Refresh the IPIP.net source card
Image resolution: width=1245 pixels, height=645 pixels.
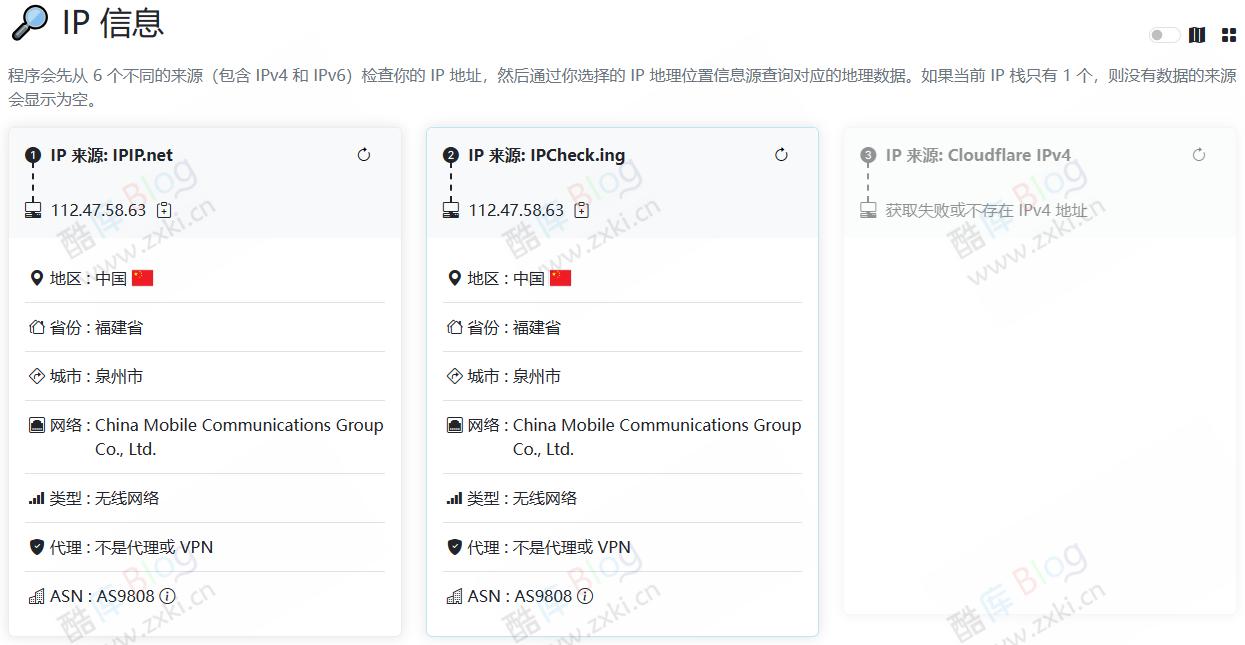364,155
